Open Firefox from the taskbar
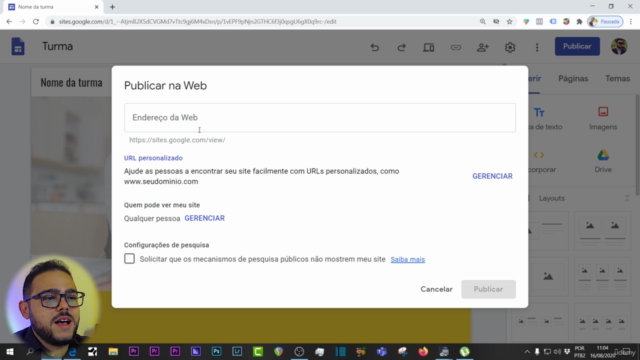 pyautogui.click(x=423, y=351)
